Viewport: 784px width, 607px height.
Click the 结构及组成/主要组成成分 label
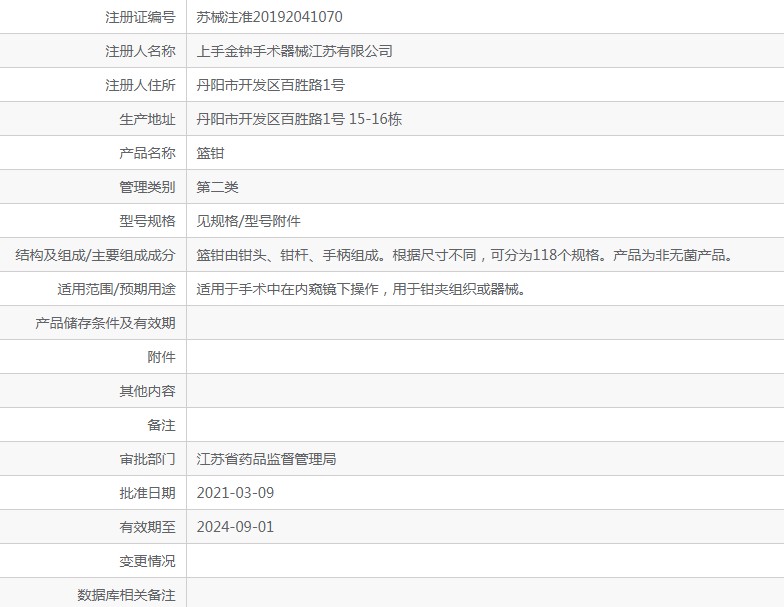pyautogui.click(x=95, y=255)
